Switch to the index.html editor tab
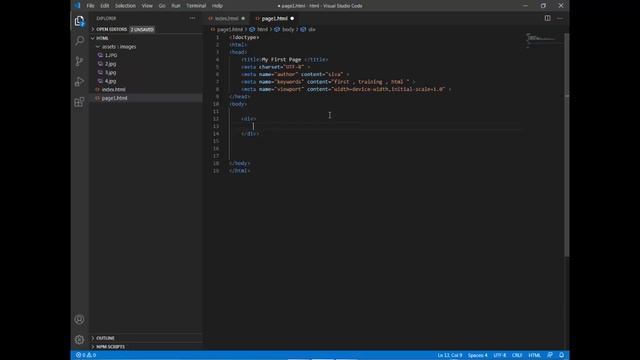 226,18
